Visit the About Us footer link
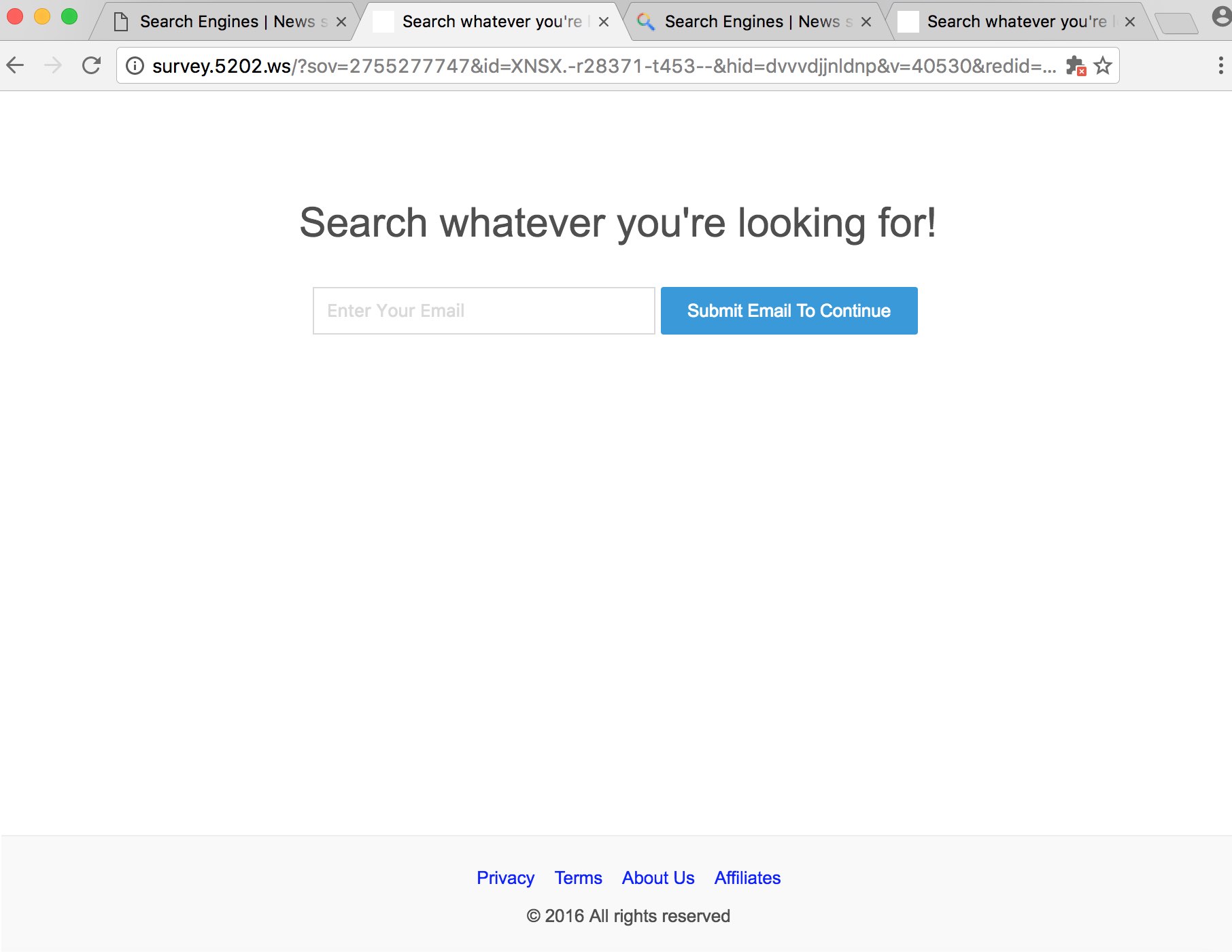Viewport: 1232px width, 952px height. pos(658,878)
